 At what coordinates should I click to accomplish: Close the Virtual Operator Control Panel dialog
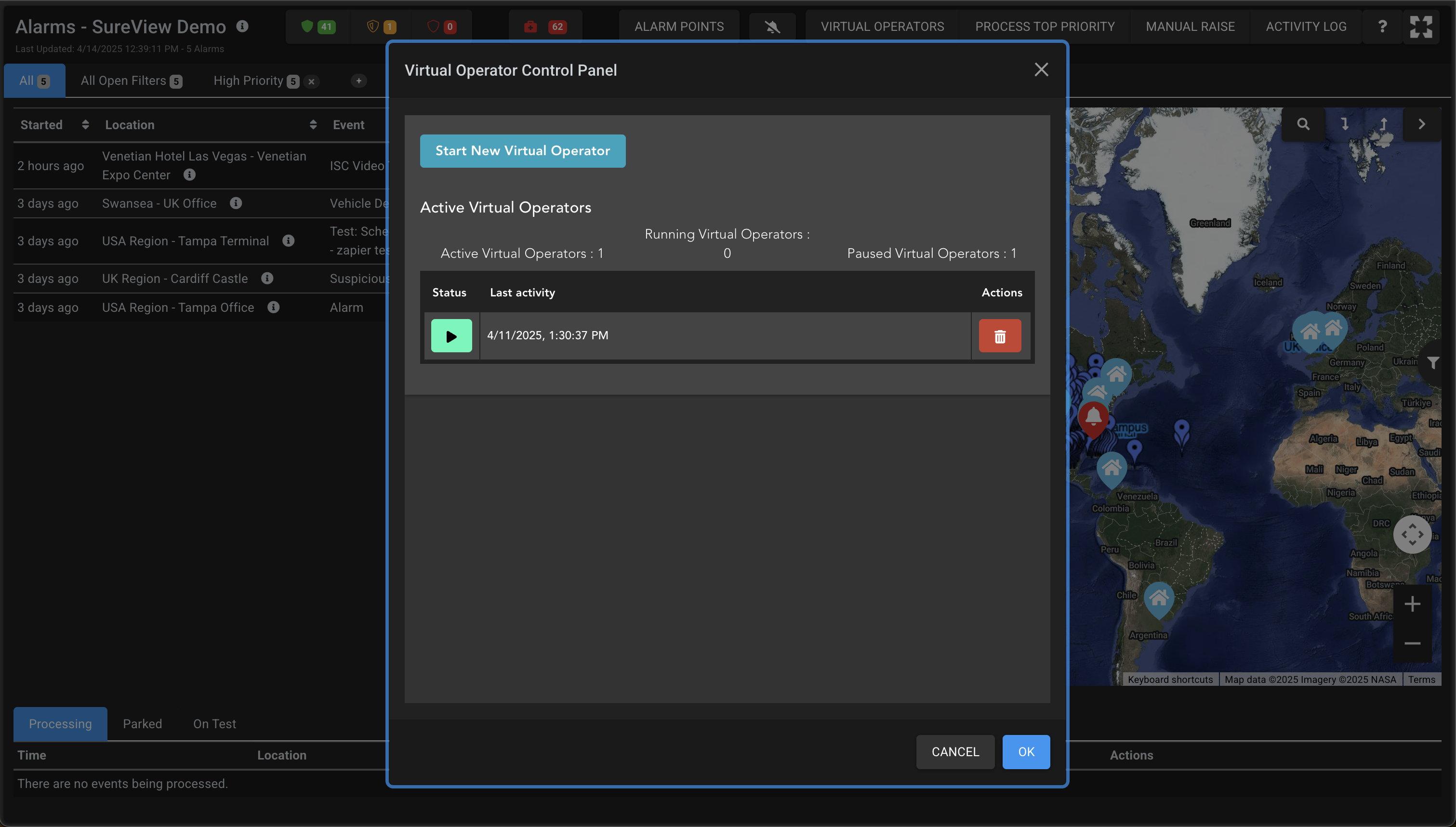pos(1041,69)
